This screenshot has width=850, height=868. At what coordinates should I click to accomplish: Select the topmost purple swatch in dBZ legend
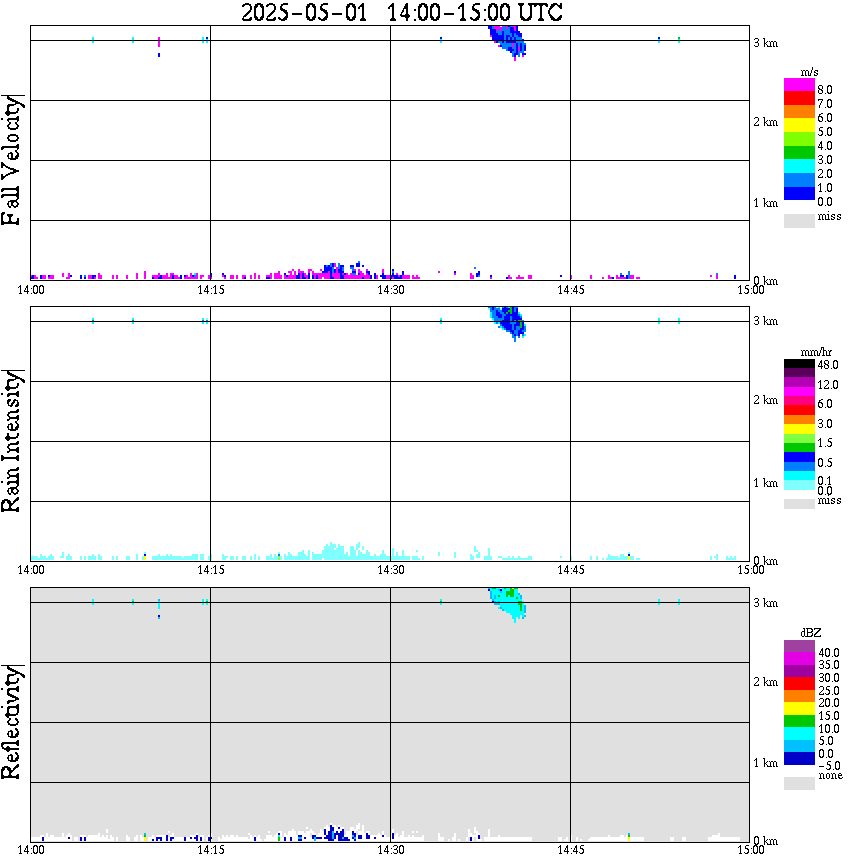799,646
